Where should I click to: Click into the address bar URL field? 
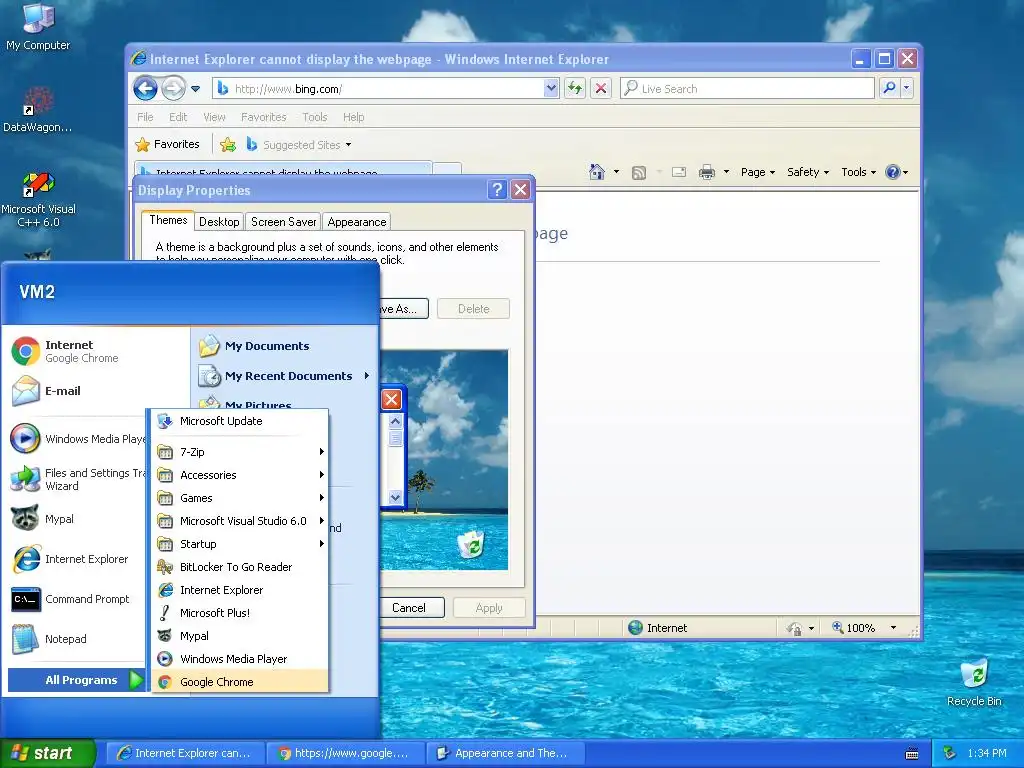385,89
